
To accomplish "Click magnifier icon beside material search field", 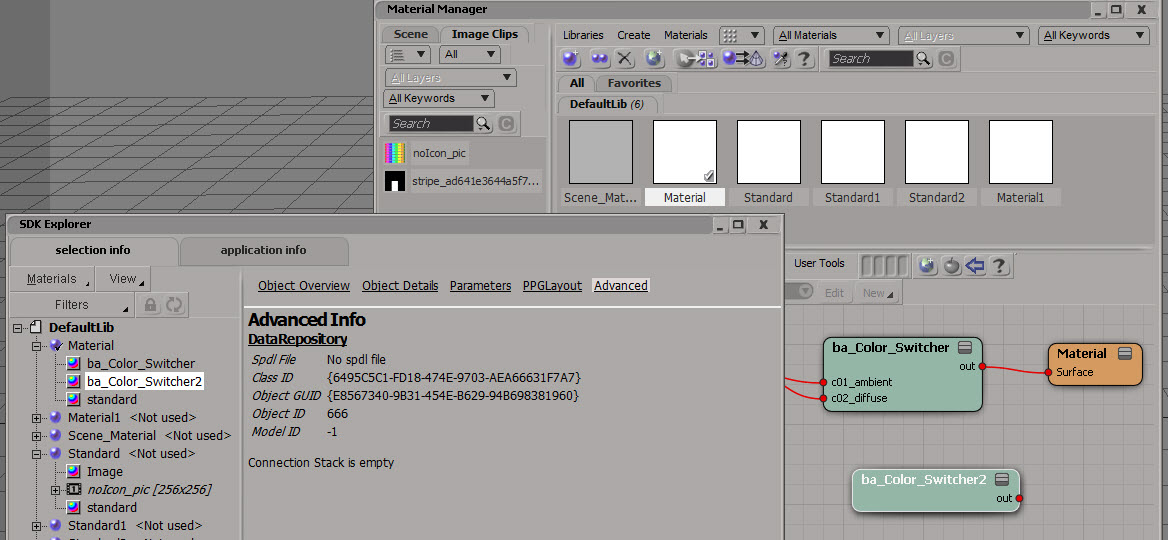I will pos(923,59).
